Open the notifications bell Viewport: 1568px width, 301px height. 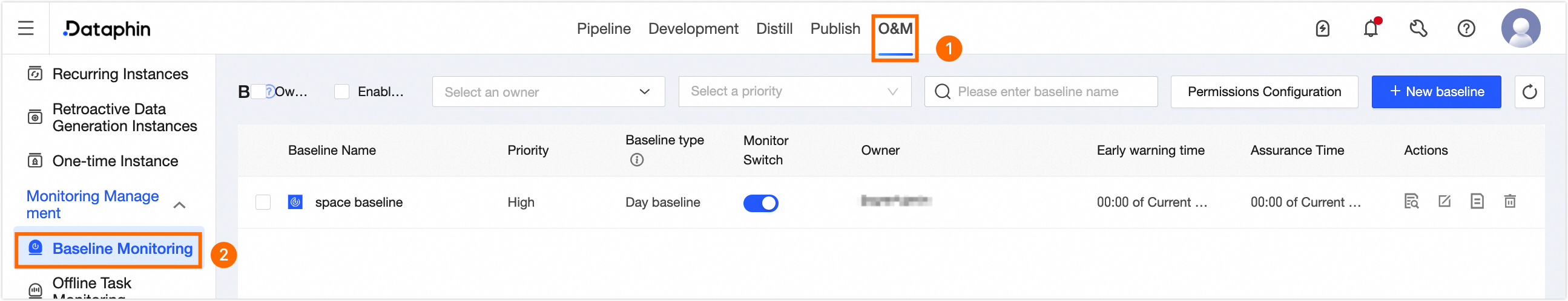(1370, 28)
